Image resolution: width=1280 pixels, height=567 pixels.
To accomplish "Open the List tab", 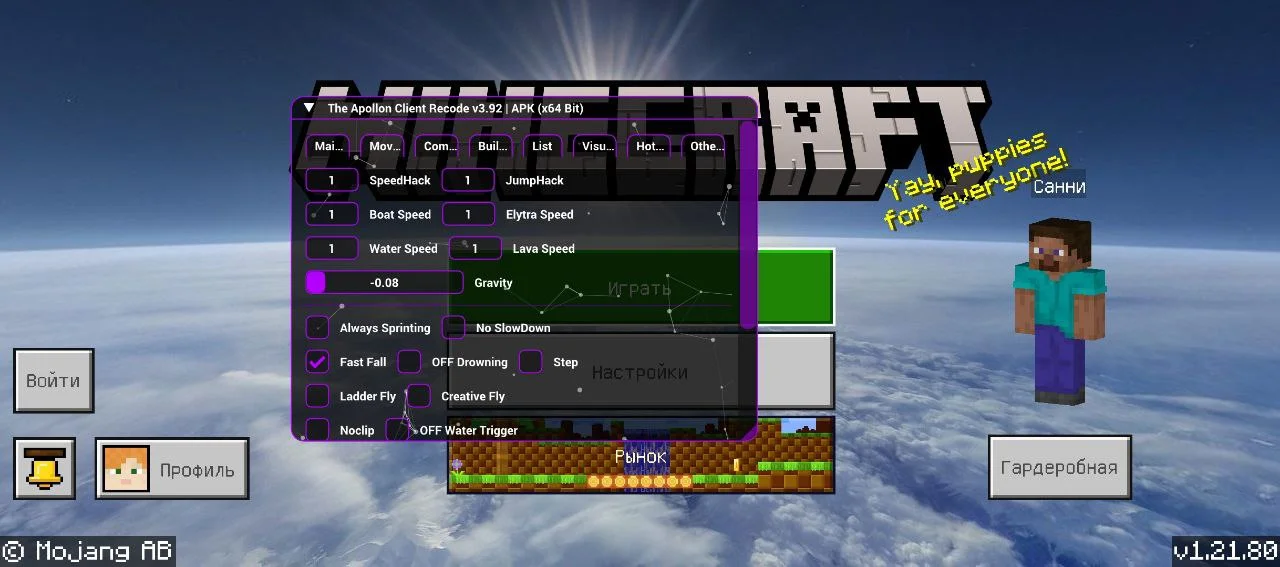I will [x=542, y=146].
